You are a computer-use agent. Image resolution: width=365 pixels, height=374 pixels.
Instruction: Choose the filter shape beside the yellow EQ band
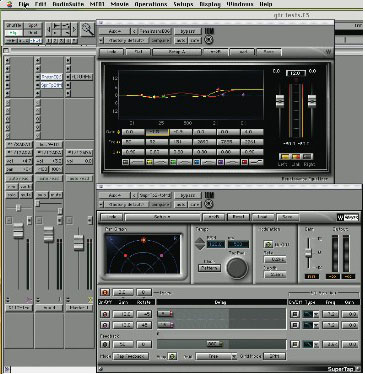[161, 162]
